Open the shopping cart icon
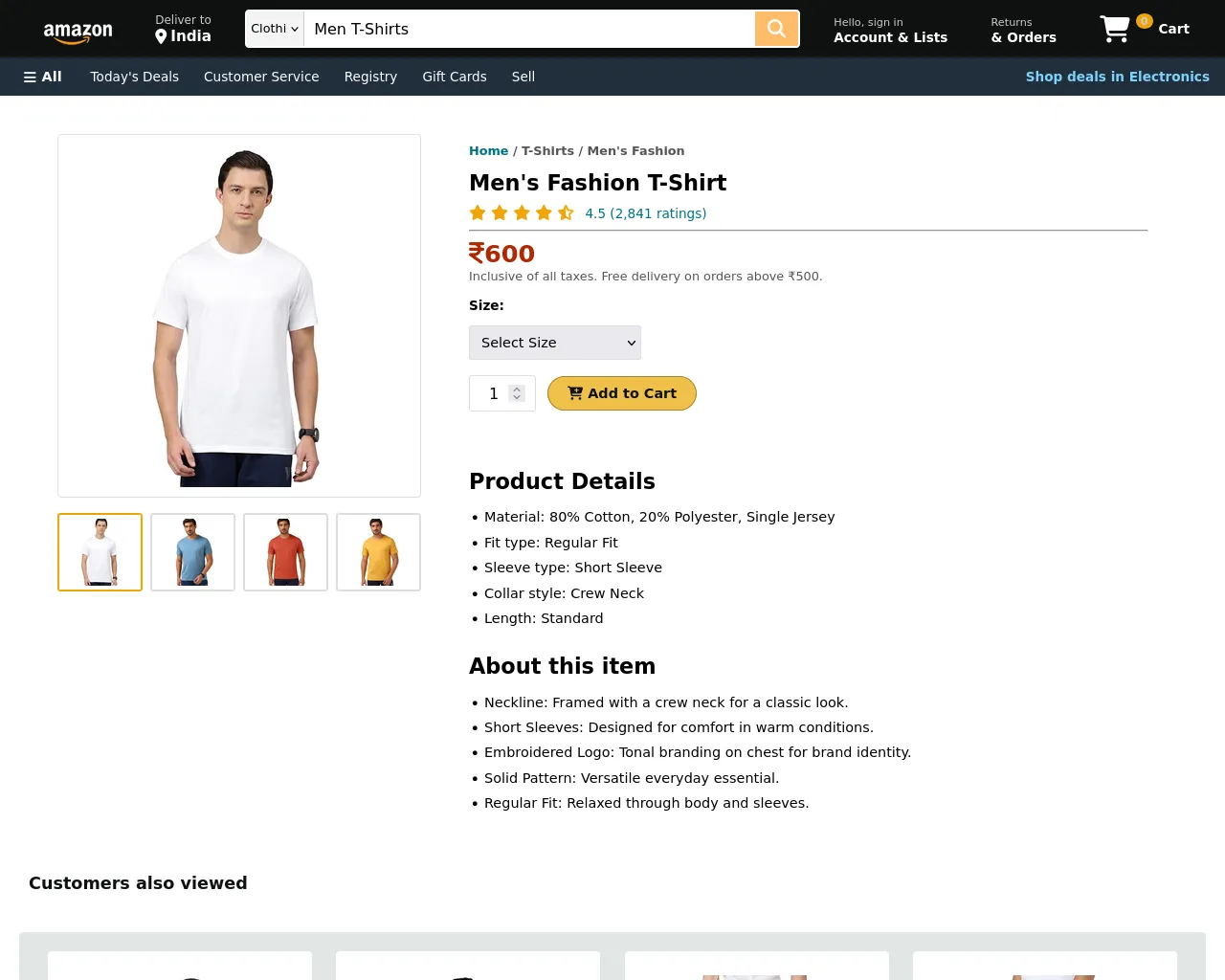Screen dimensions: 1225x980 tap(1115, 29)
